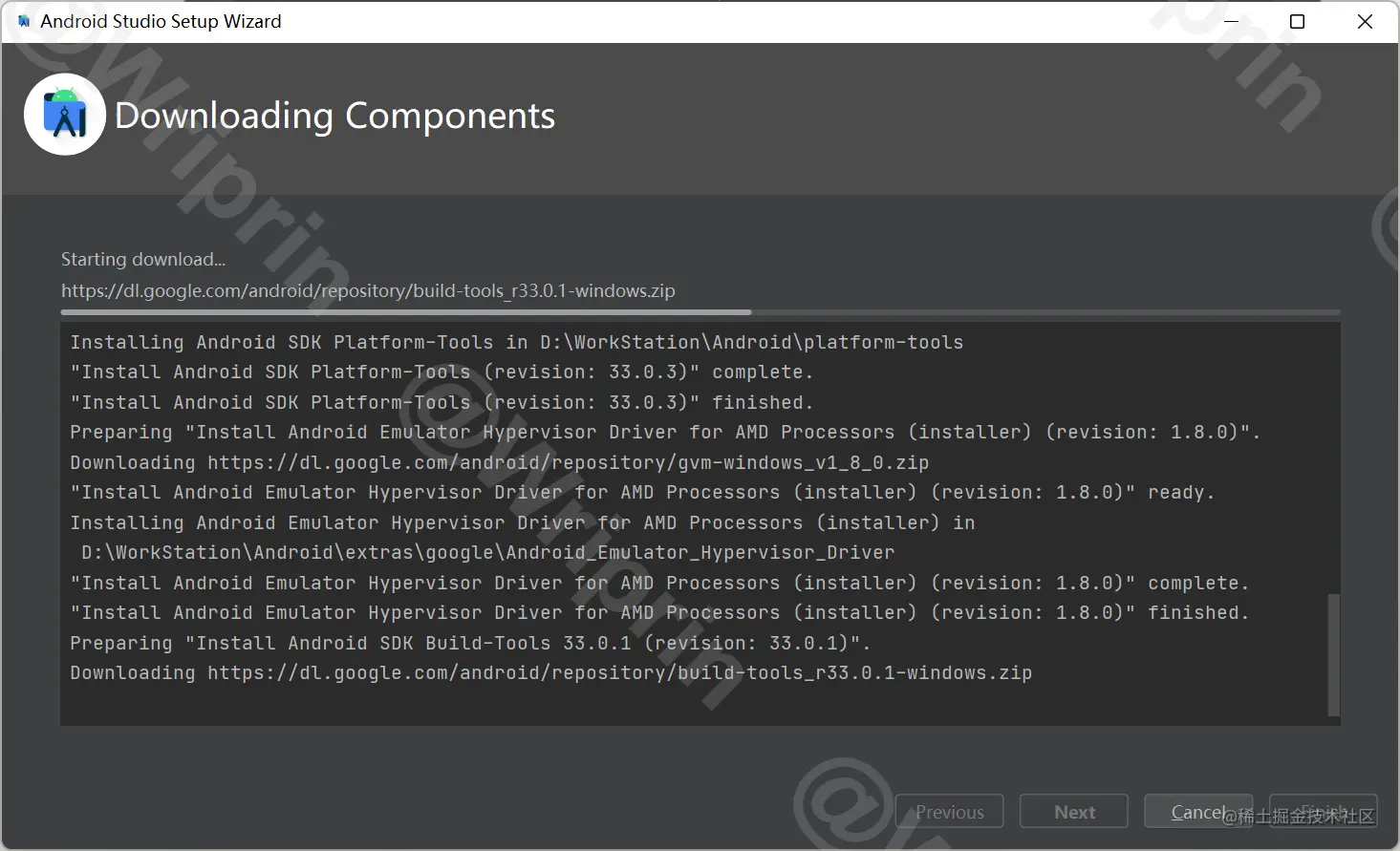Click the "Downloading Components" heading
This screenshot has height=851, width=1400.
pyautogui.click(x=334, y=116)
